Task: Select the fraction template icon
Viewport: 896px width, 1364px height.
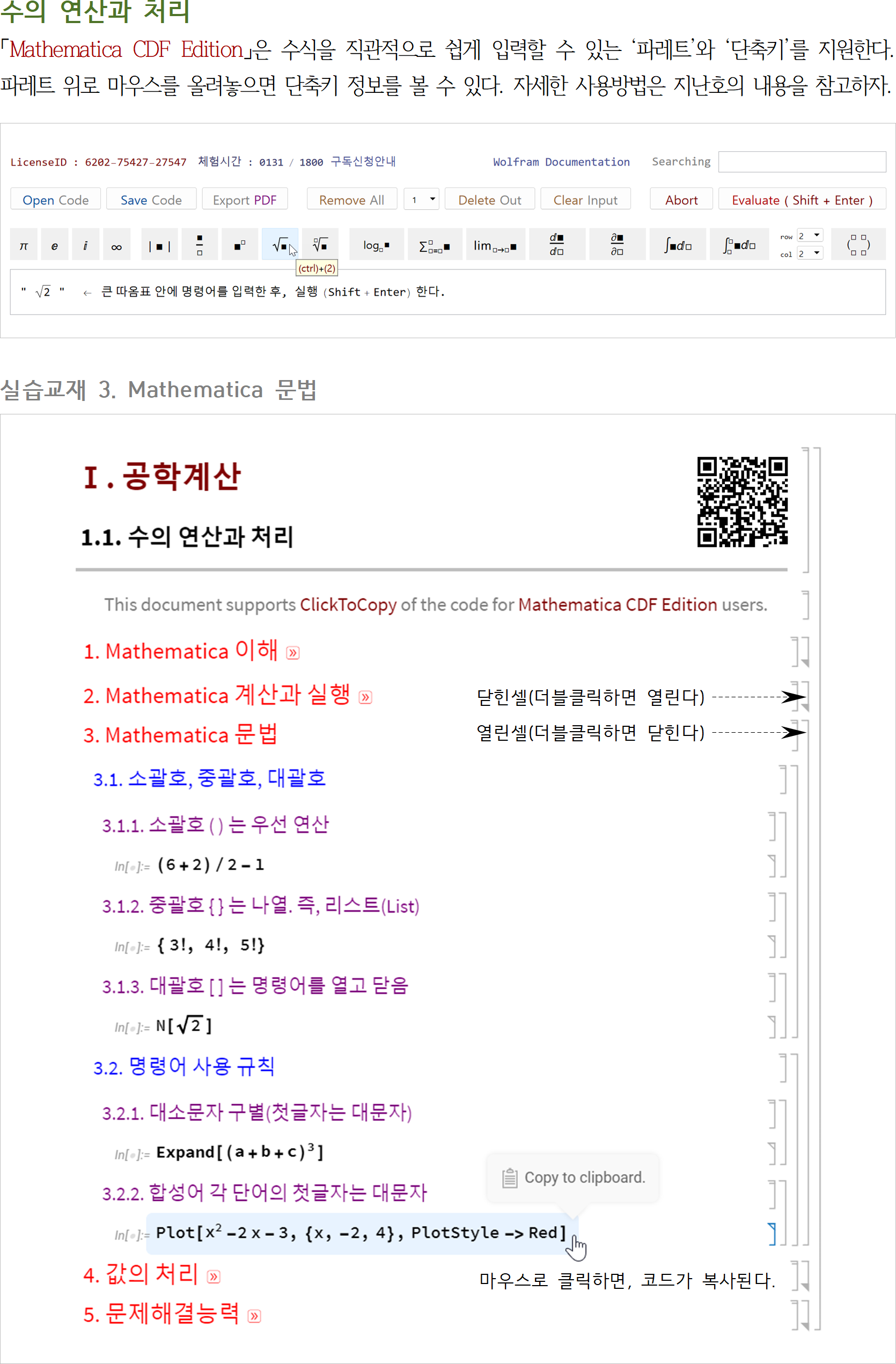Action: (x=199, y=244)
